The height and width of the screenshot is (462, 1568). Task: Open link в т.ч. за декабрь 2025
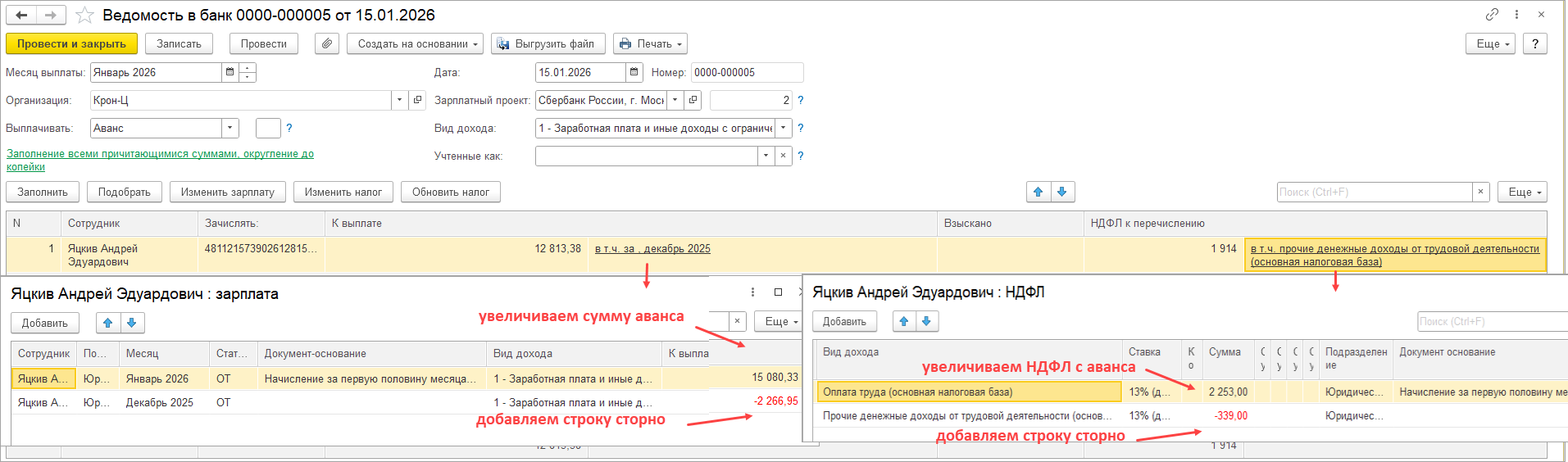(x=652, y=248)
